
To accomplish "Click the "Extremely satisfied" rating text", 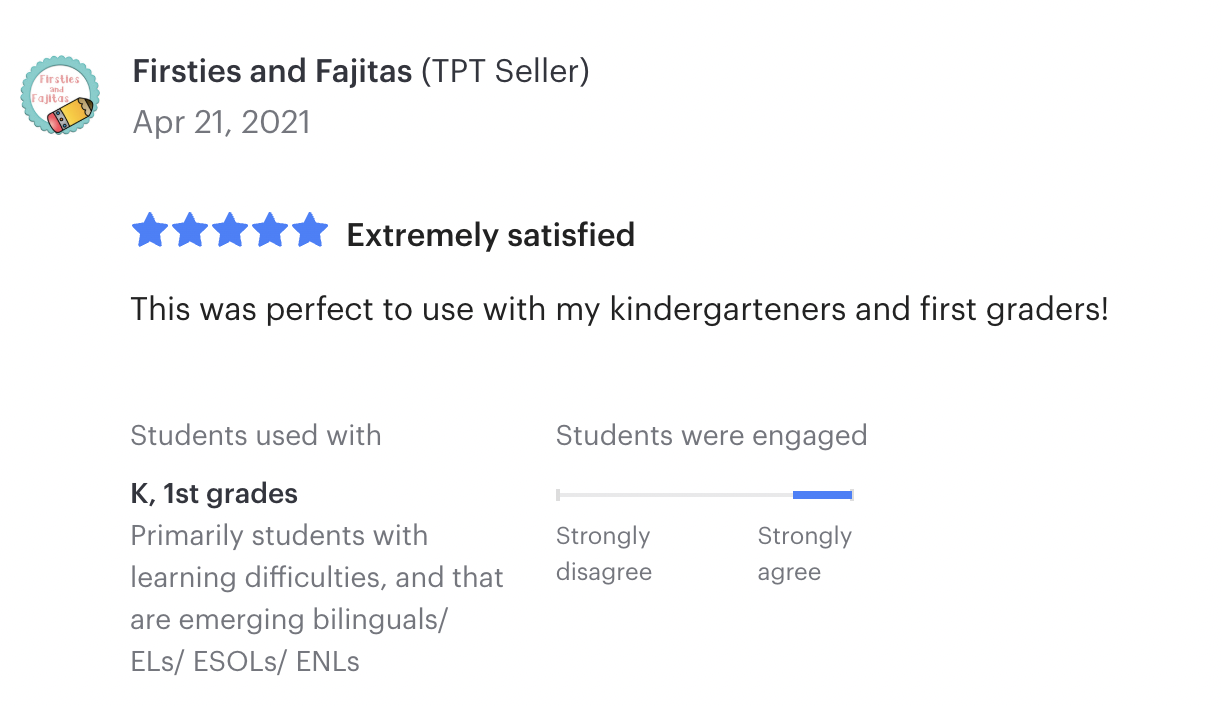I will pos(490,235).
